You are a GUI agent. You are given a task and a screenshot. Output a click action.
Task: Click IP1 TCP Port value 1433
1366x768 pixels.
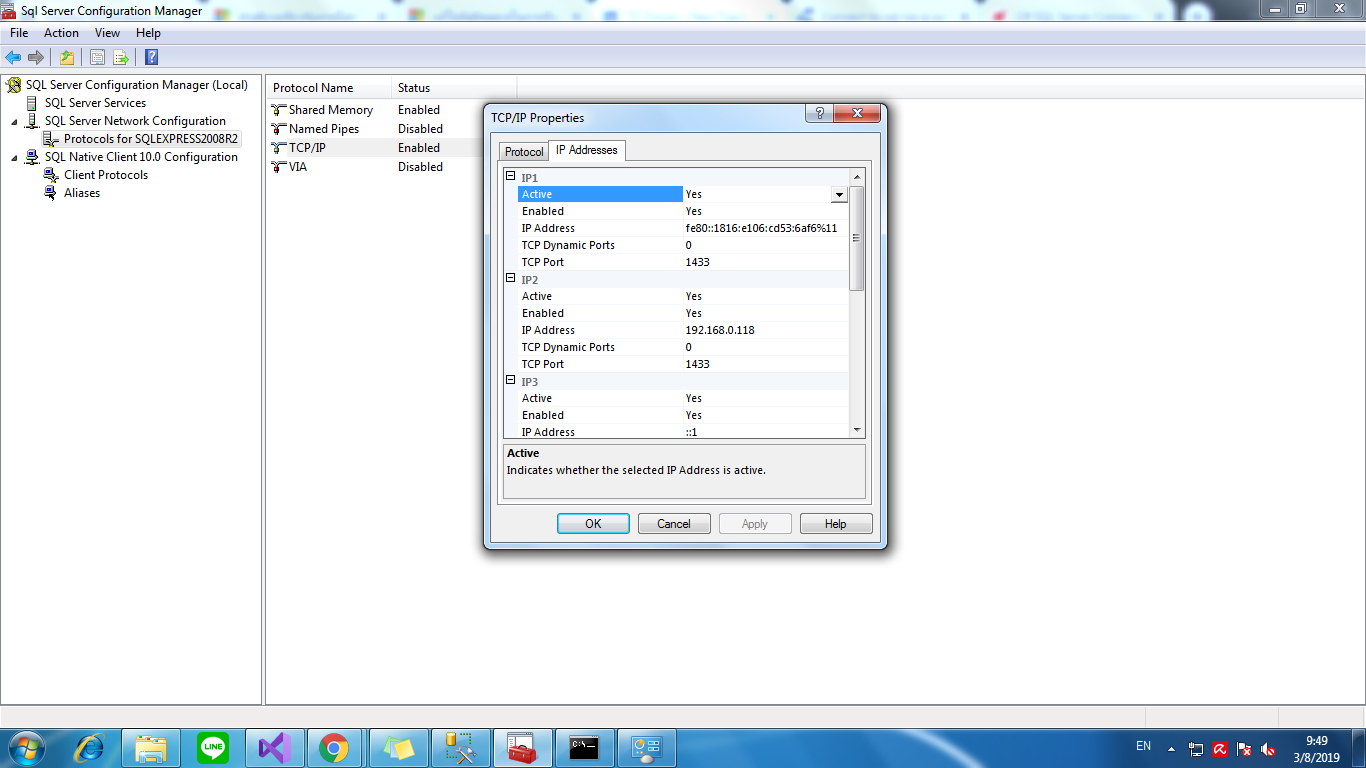coord(697,262)
